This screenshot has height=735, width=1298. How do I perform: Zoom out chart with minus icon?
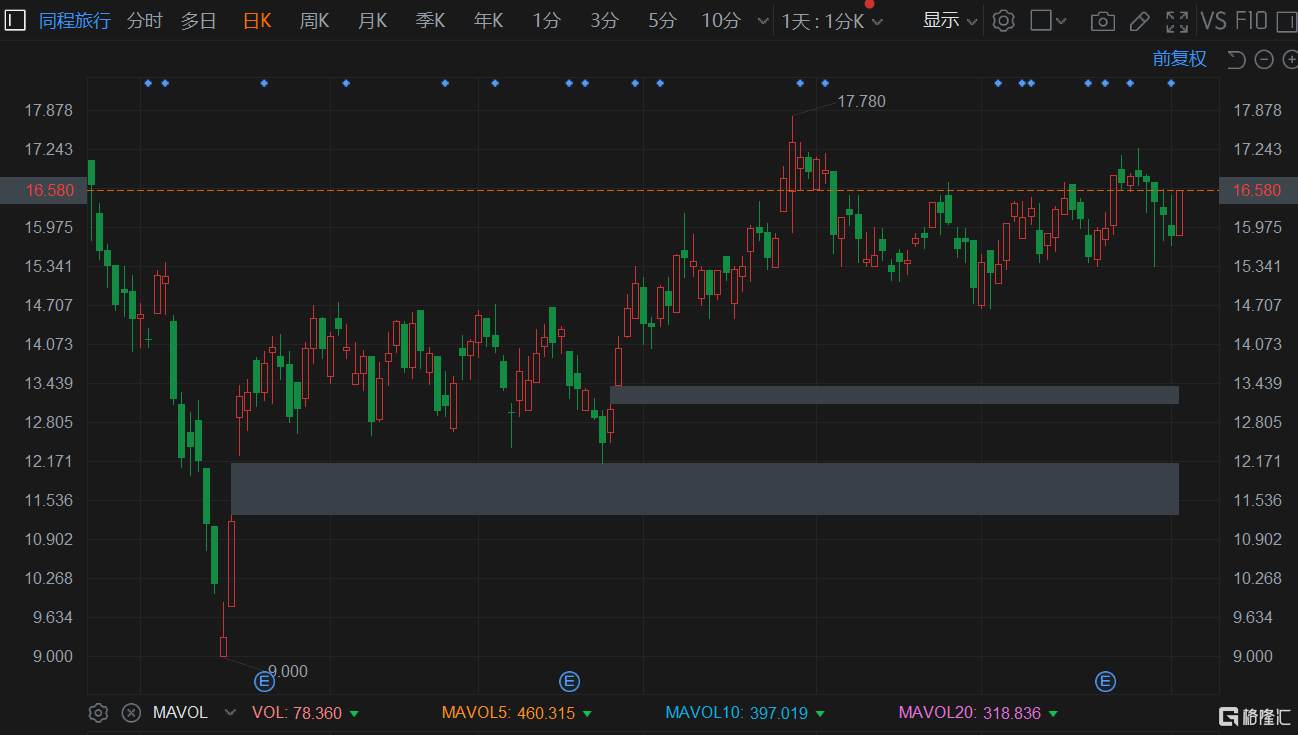(1263, 60)
